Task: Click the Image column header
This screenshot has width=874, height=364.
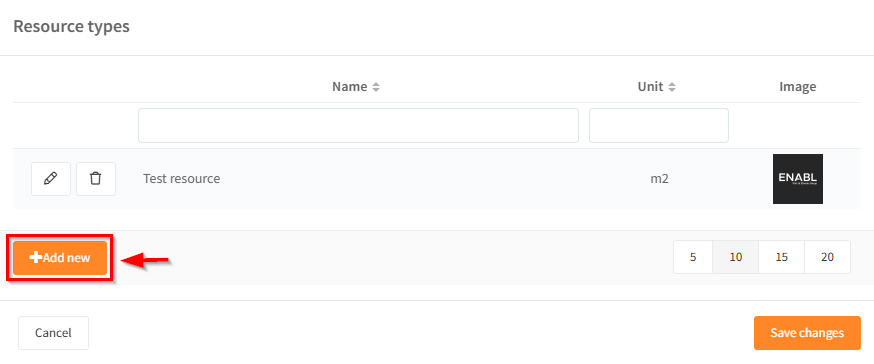Action: pos(798,87)
